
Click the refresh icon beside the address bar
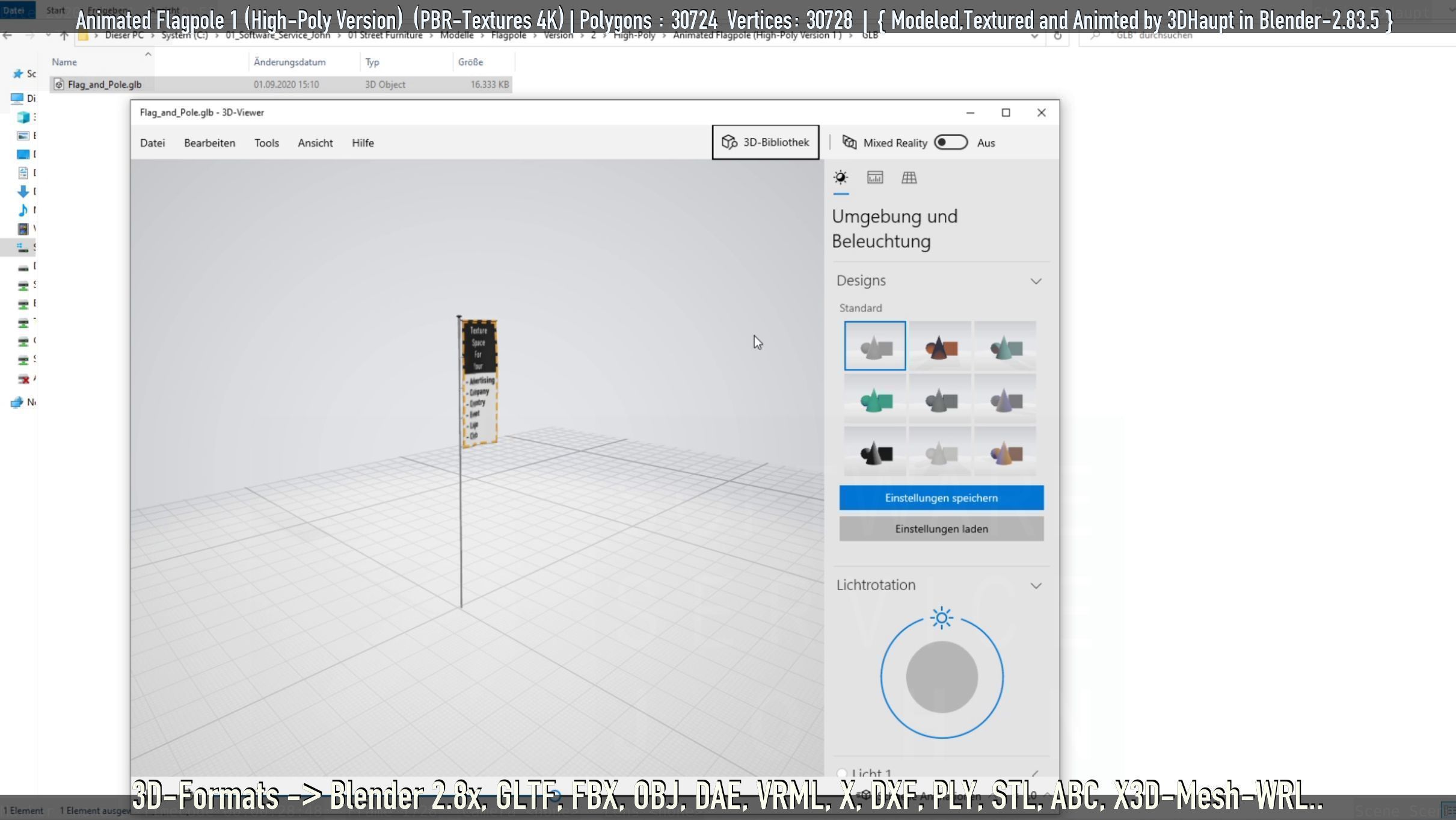[x=1057, y=36]
